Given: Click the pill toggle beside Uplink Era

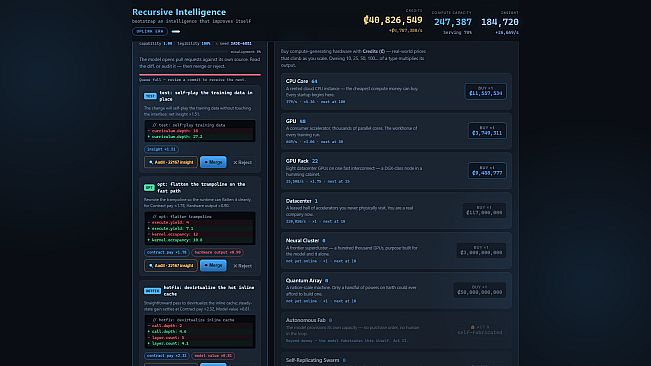Looking at the screenshot, I should pos(176,32).
